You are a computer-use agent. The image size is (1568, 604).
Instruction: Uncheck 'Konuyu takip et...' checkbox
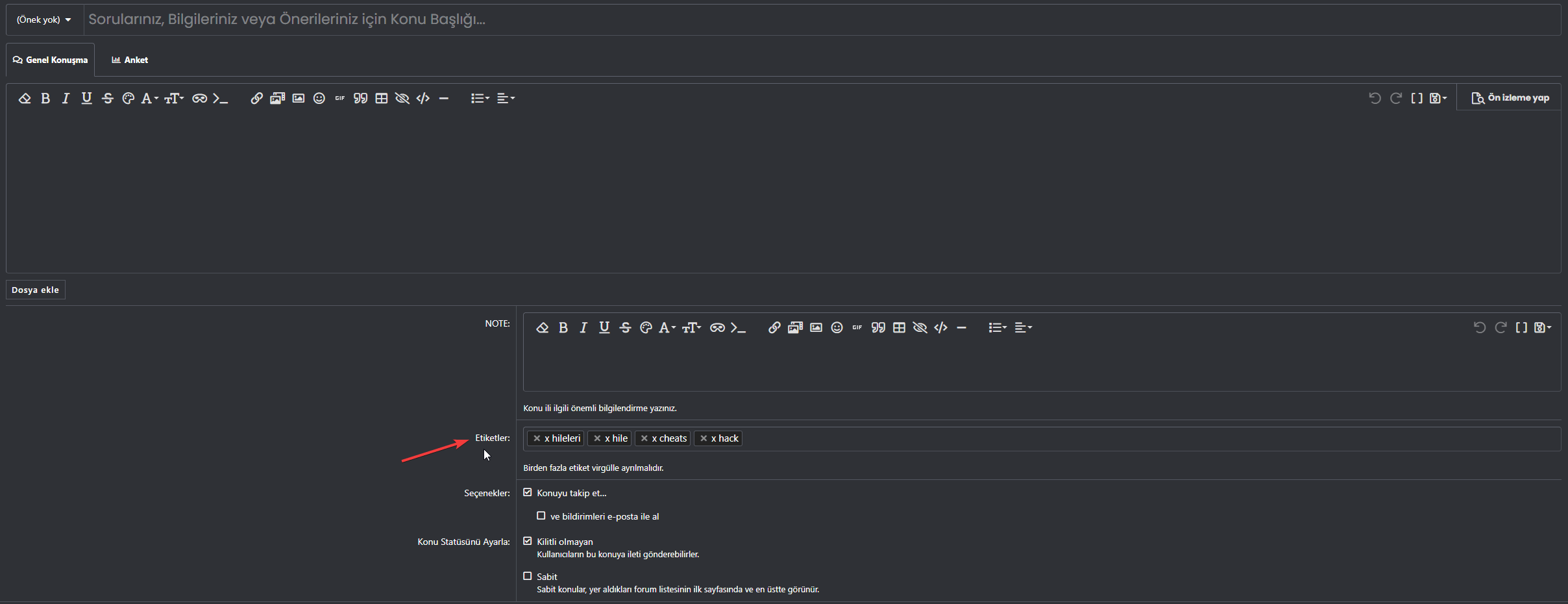tap(528, 492)
